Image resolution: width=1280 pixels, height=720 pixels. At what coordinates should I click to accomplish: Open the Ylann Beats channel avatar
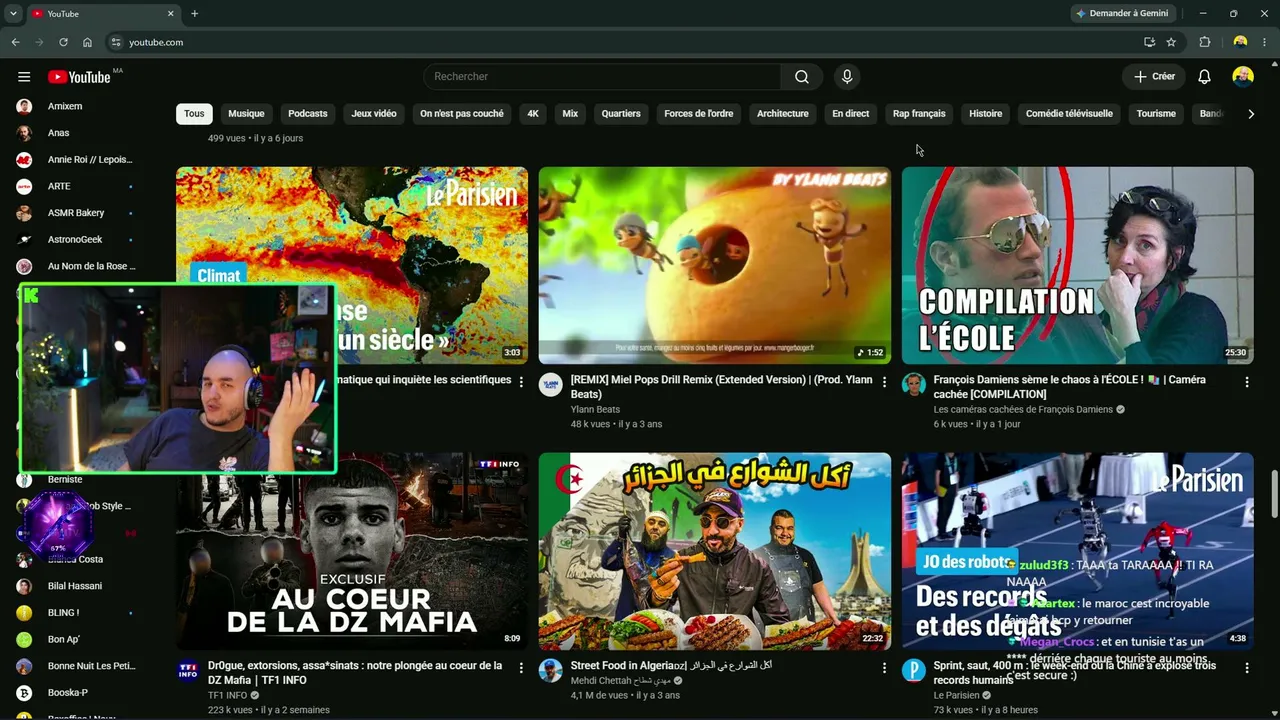[551, 385]
